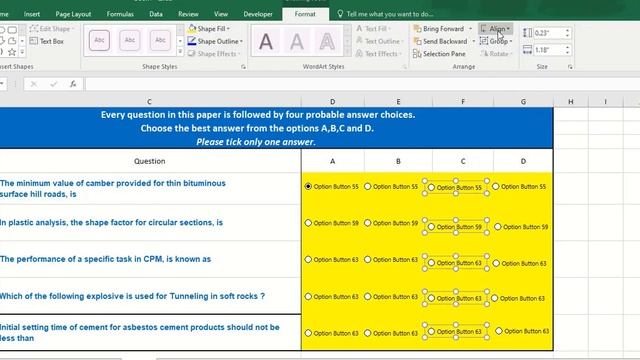Screen dimensions: 640x360
Task: Open WordArt Styles dialog launcher
Action: click(x=405, y=67)
